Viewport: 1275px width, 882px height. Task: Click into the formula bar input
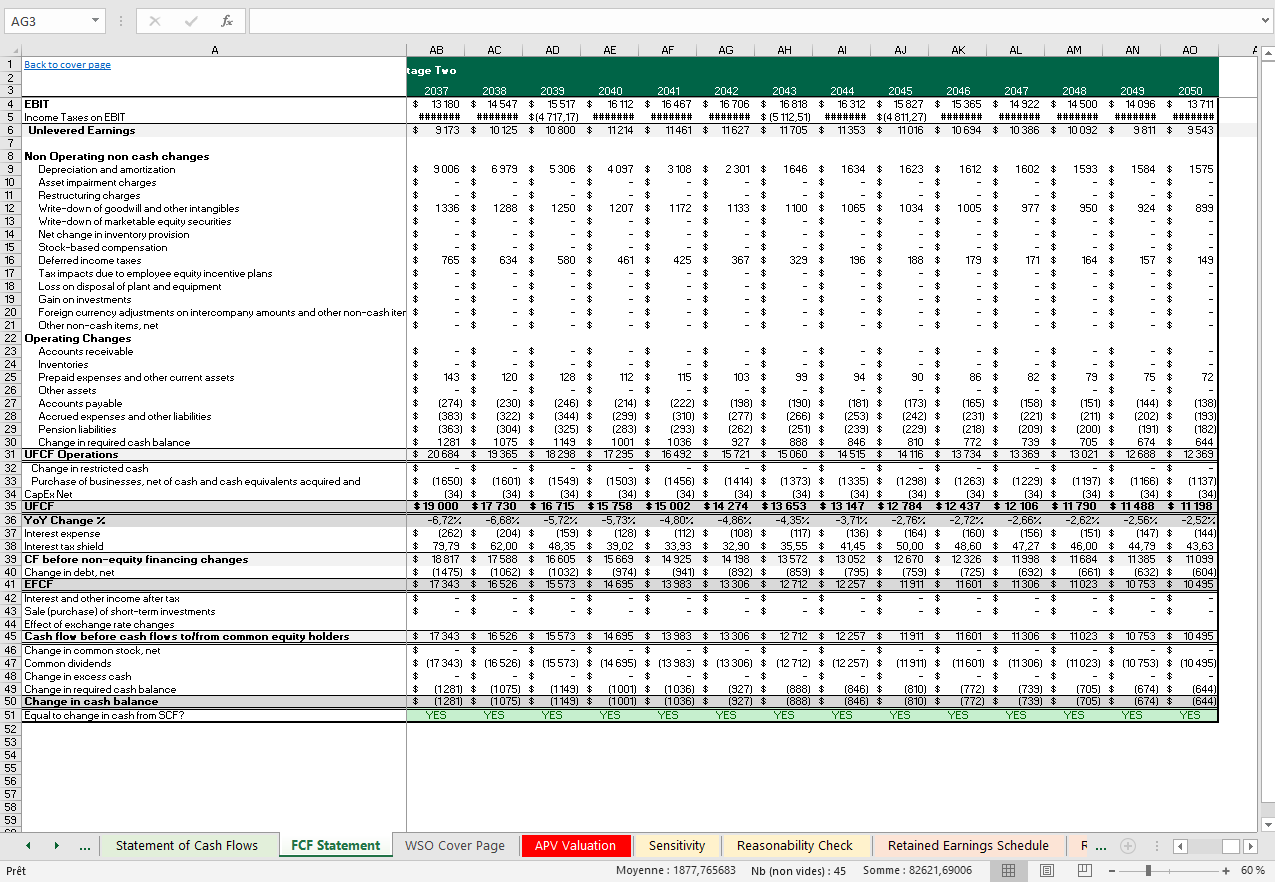point(750,21)
